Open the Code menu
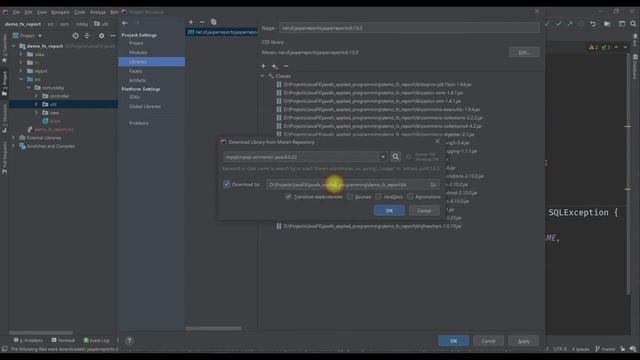Image resolution: width=640 pixels, height=360 pixels. tap(80, 12)
